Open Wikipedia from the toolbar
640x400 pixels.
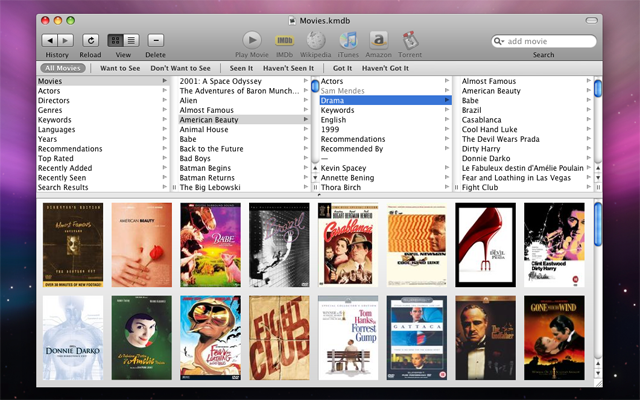pyautogui.click(x=316, y=39)
